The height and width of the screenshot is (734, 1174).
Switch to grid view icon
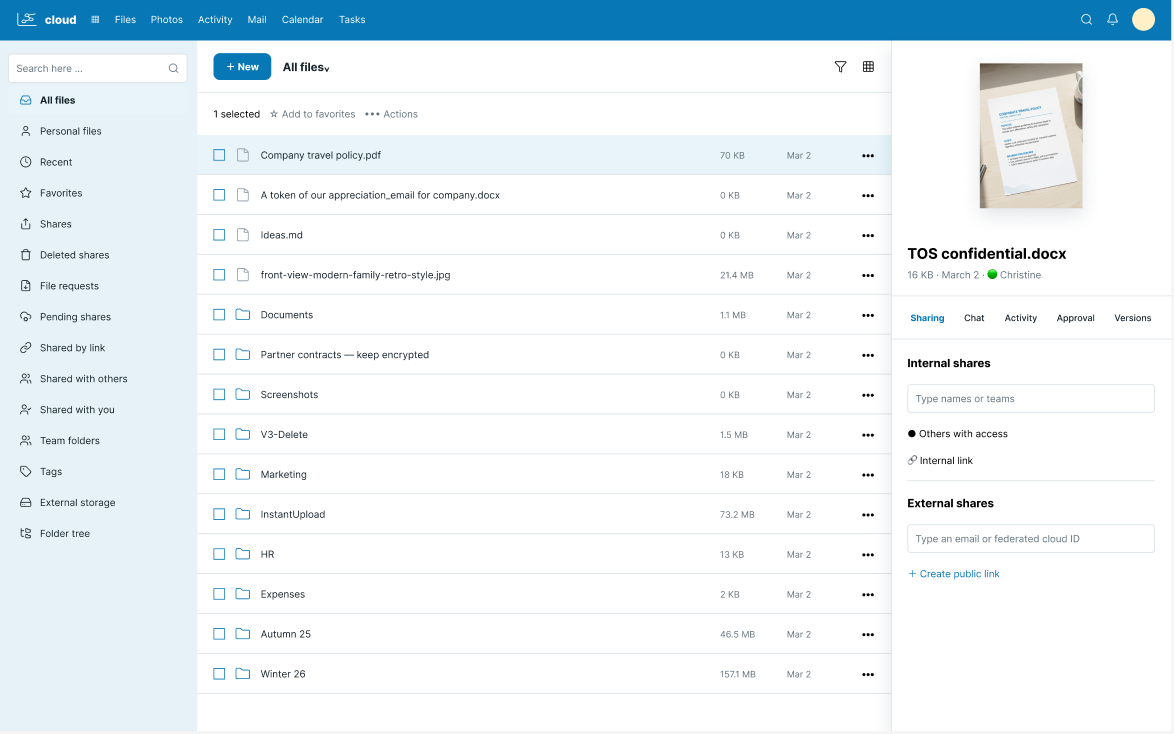pos(869,67)
